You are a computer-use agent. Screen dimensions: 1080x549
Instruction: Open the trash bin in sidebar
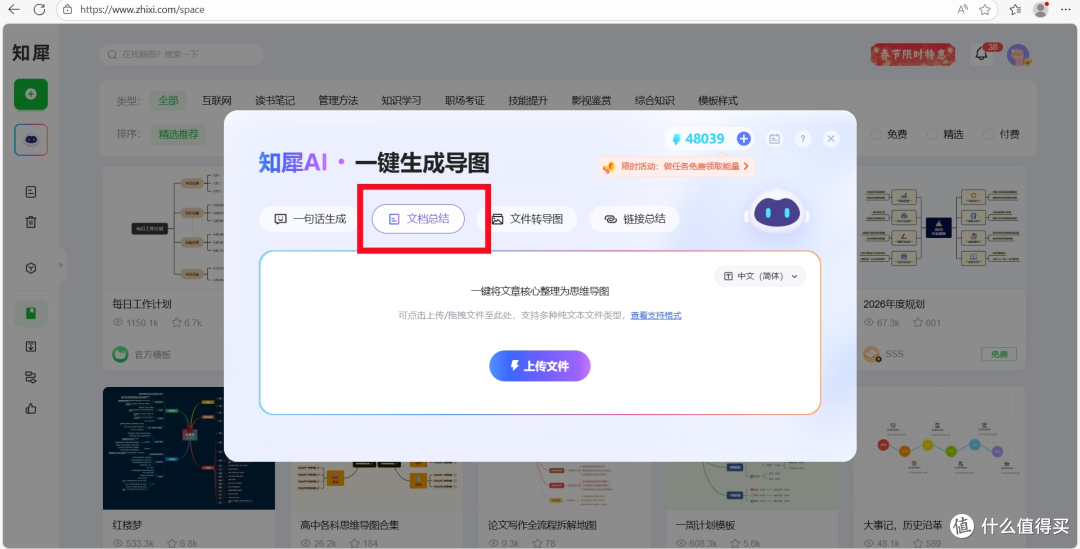point(31,222)
